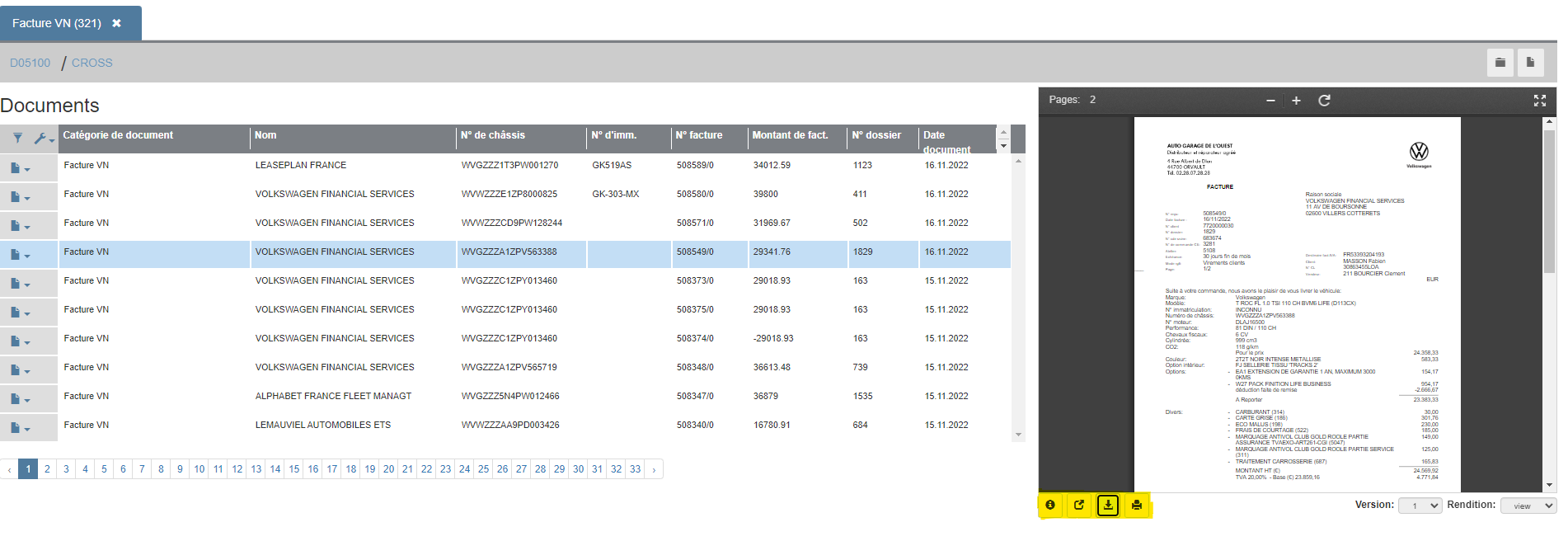
Task: Go to next results page arrow
Action: click(654, 469)
